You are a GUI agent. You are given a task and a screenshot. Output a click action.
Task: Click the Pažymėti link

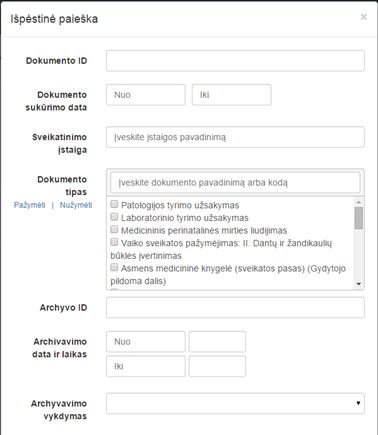pyautogui.click(x=29, y=205)
